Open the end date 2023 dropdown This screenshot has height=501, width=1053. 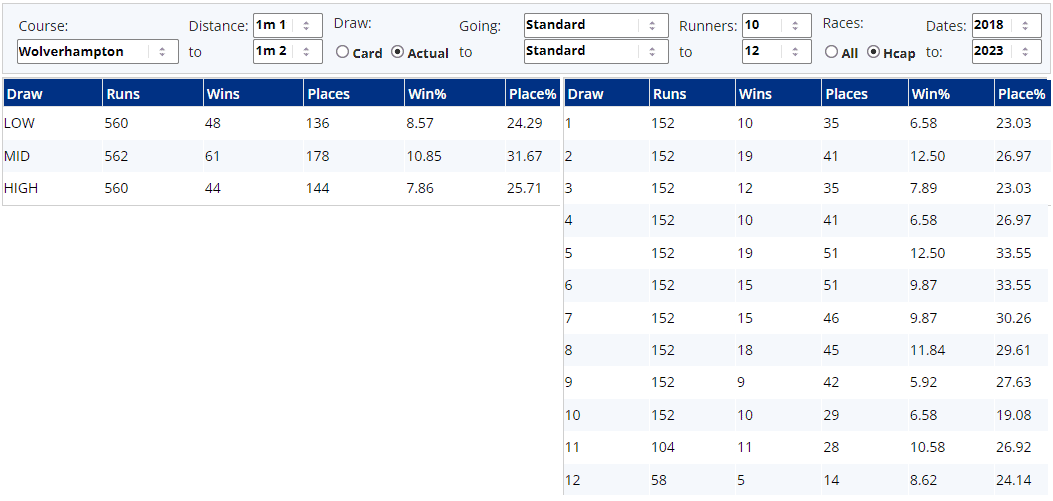click(1006, 51)
